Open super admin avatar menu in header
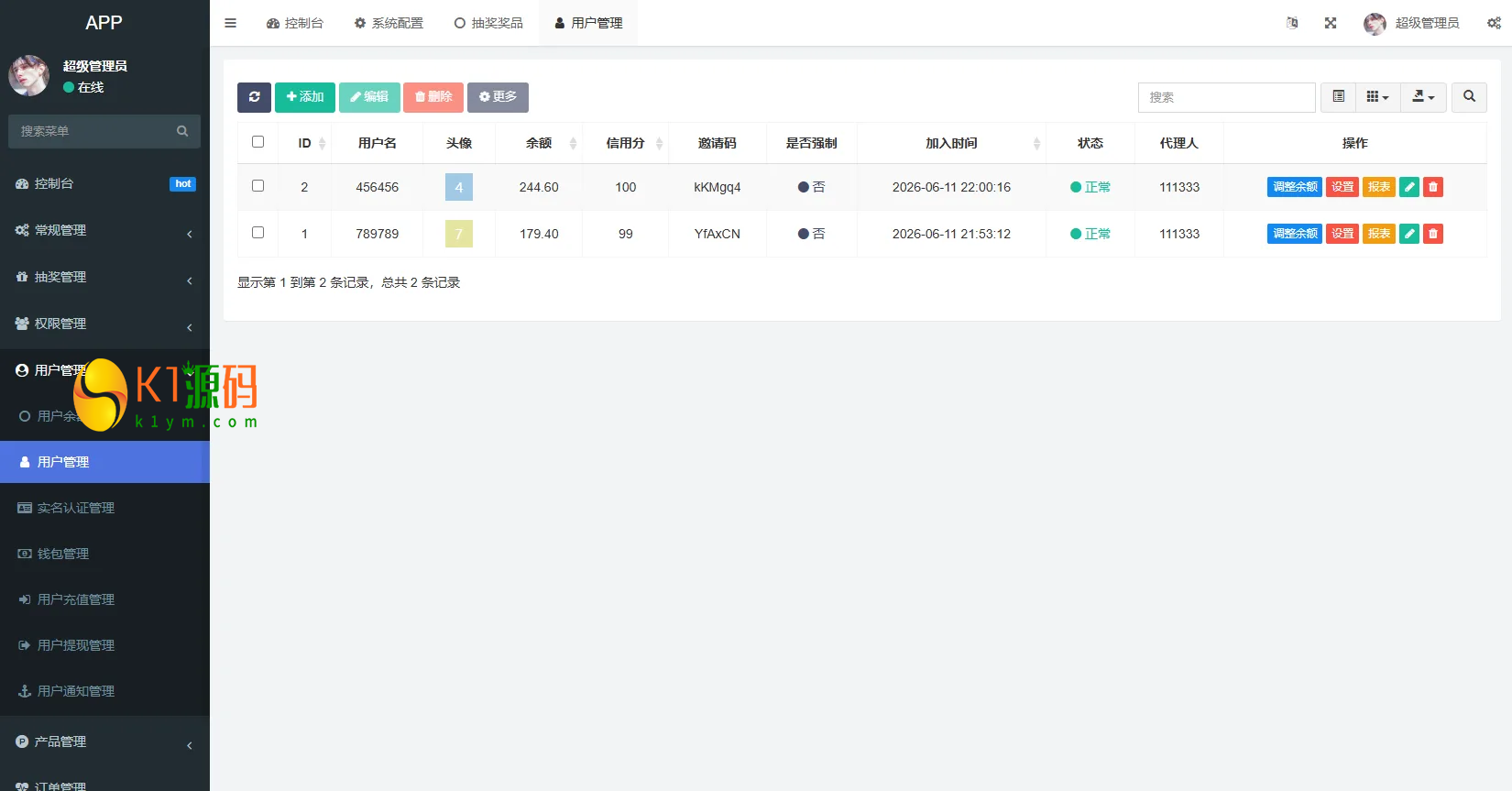Image resolution: width=1512 pixels, height=791 pixels. (x=1375, y=24)
